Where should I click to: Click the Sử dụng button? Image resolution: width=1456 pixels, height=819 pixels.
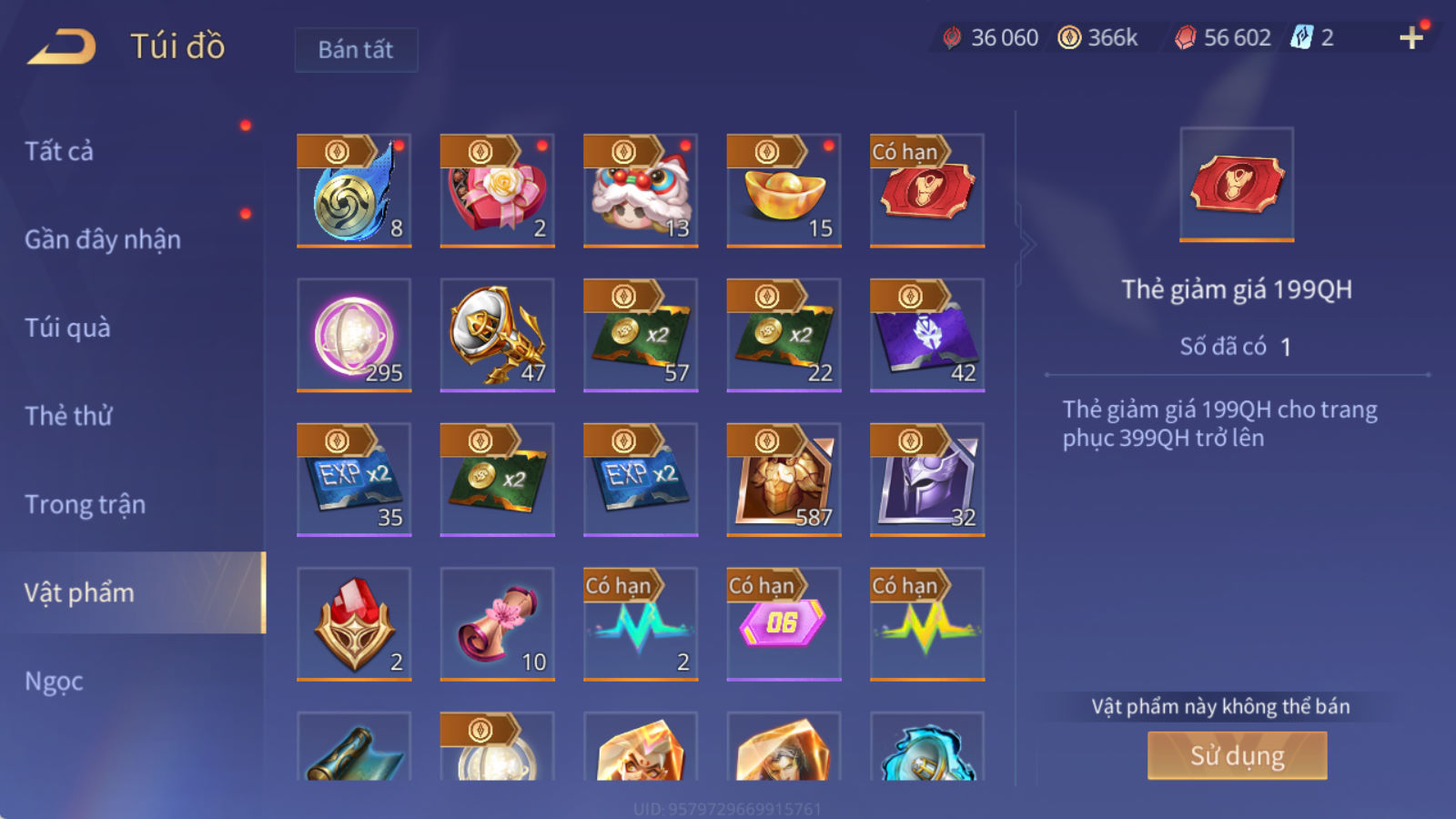(x=1237, y=755)
